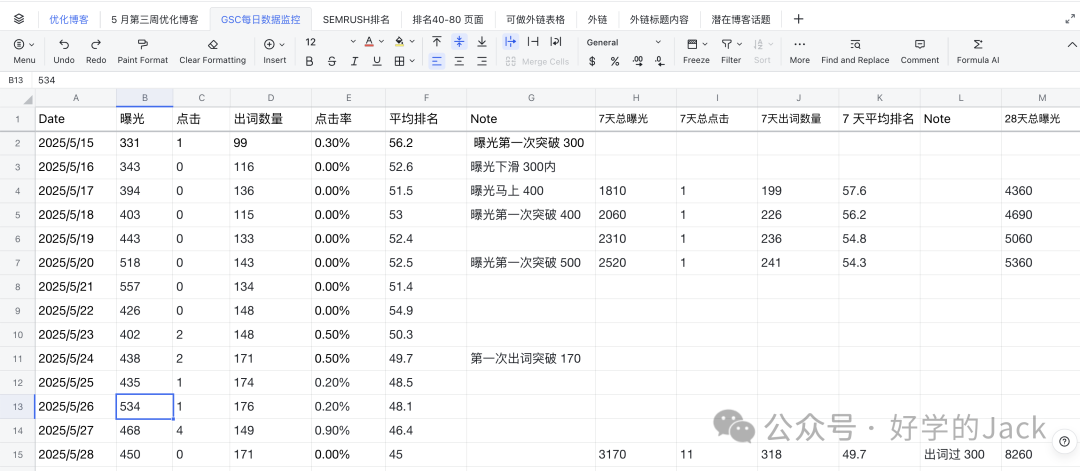
Task: Activate the Paint Format tool
Action: [143, 43]
